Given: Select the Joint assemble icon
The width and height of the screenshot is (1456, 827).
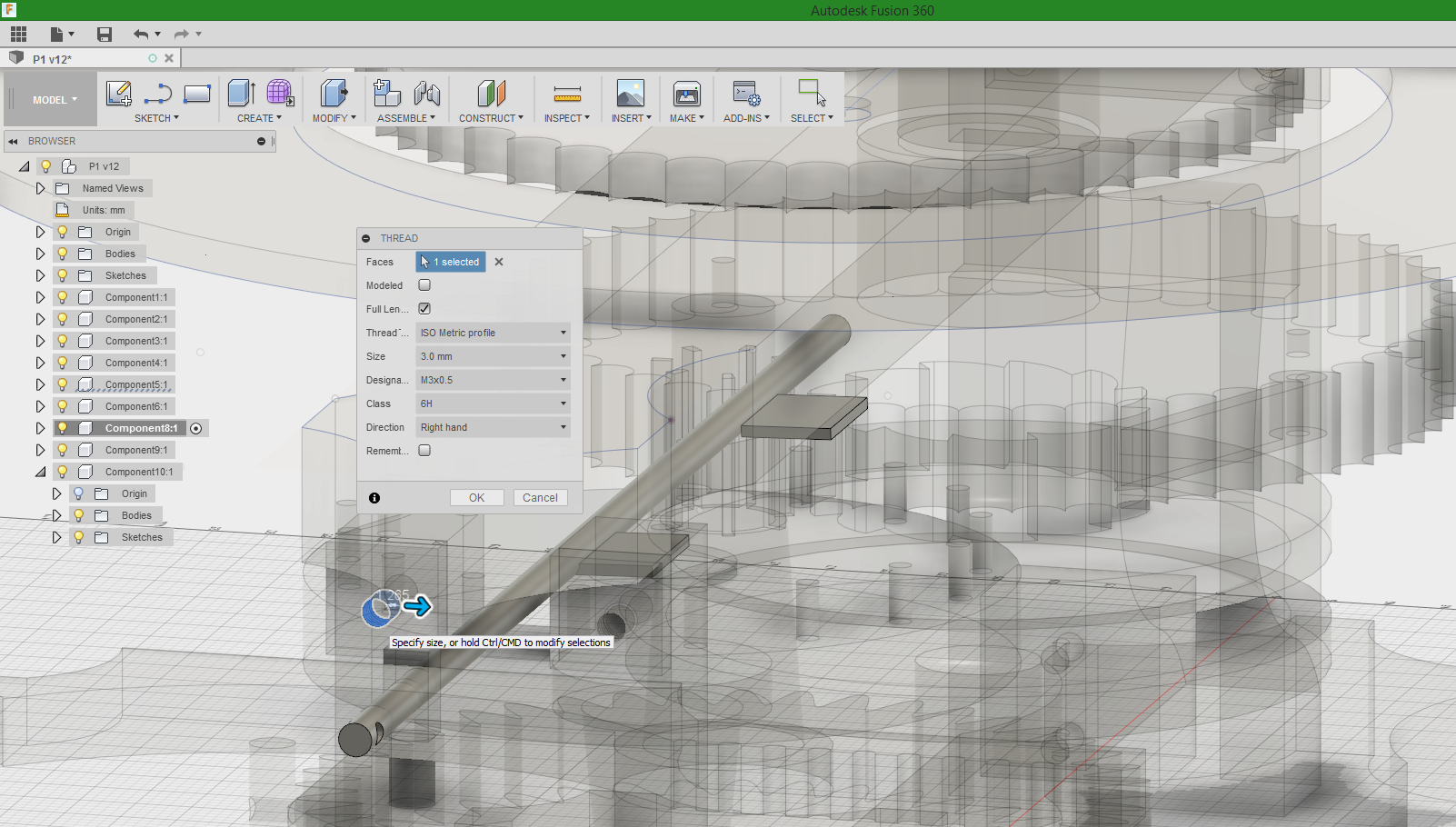Looking at the screenshot, I should tap(426, 93).
